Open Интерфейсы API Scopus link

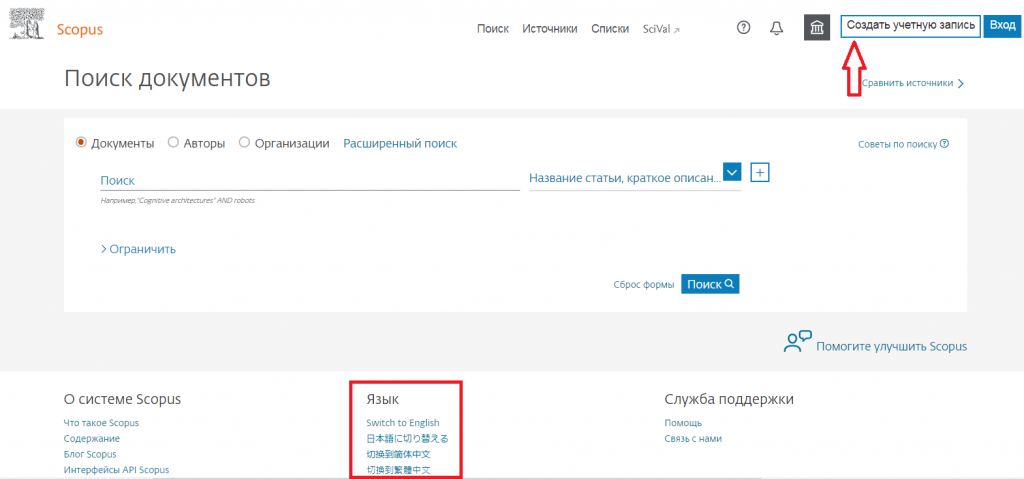116,470
